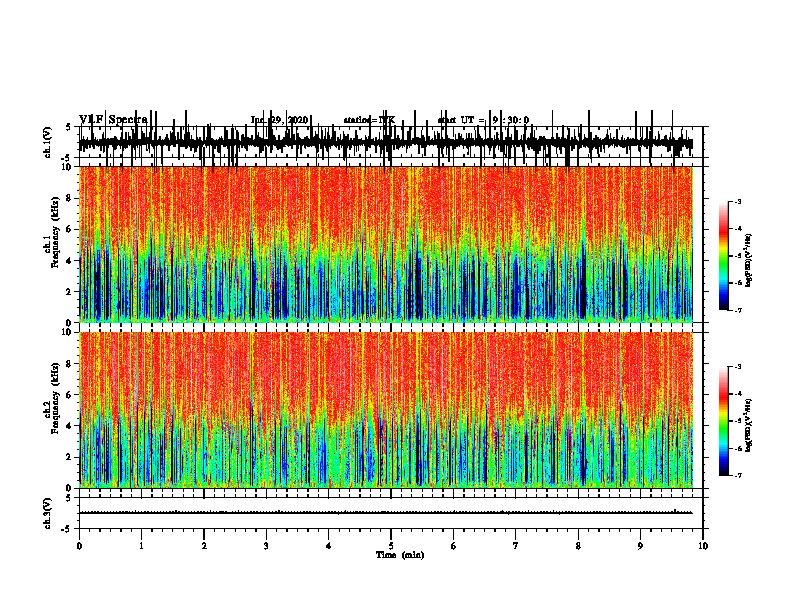
Task: Click the ch.2 frequency axis 4 tick label
Action: coord(70,426)
